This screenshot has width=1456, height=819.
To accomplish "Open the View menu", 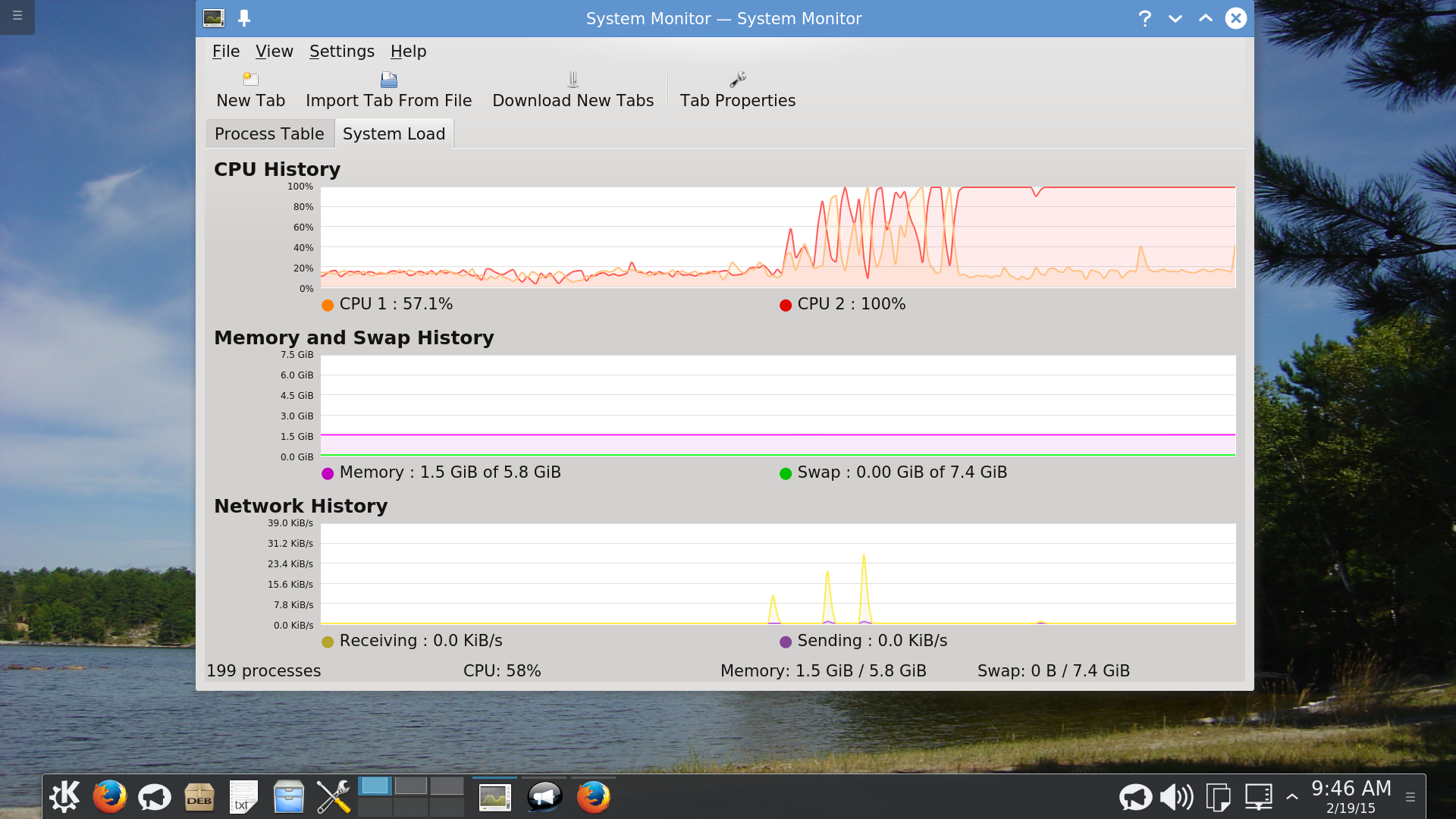I will (x=274, y=51).
